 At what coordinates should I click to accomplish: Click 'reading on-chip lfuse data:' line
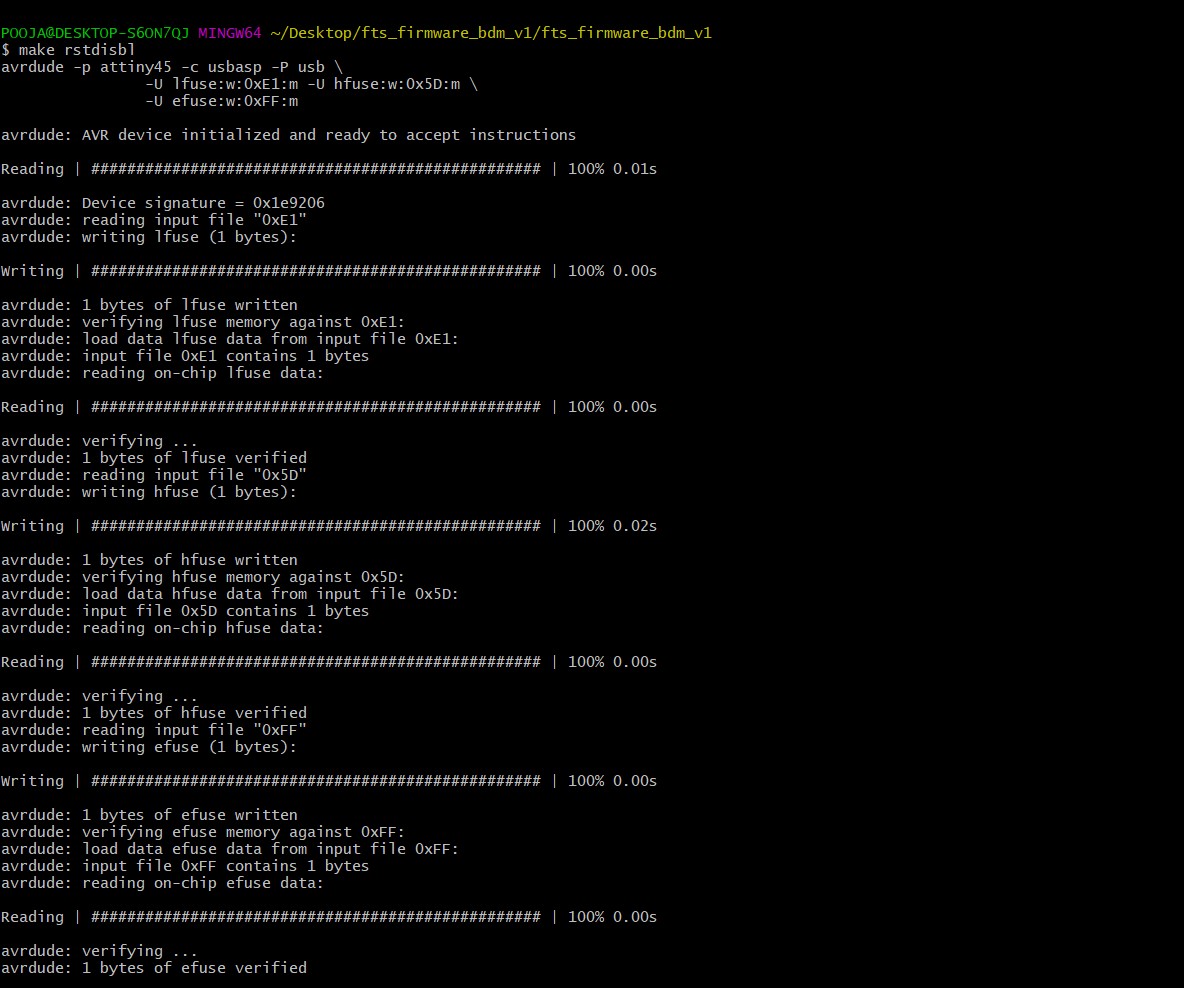(x=162, y=373)
